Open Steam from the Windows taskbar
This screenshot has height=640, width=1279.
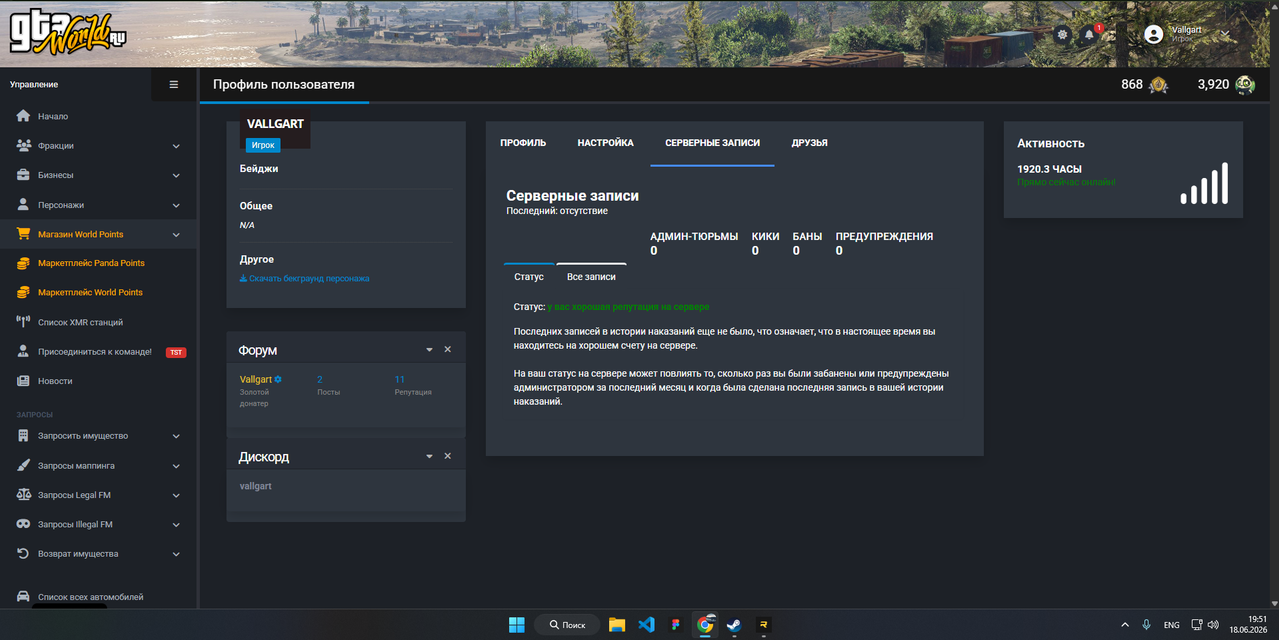734,625
